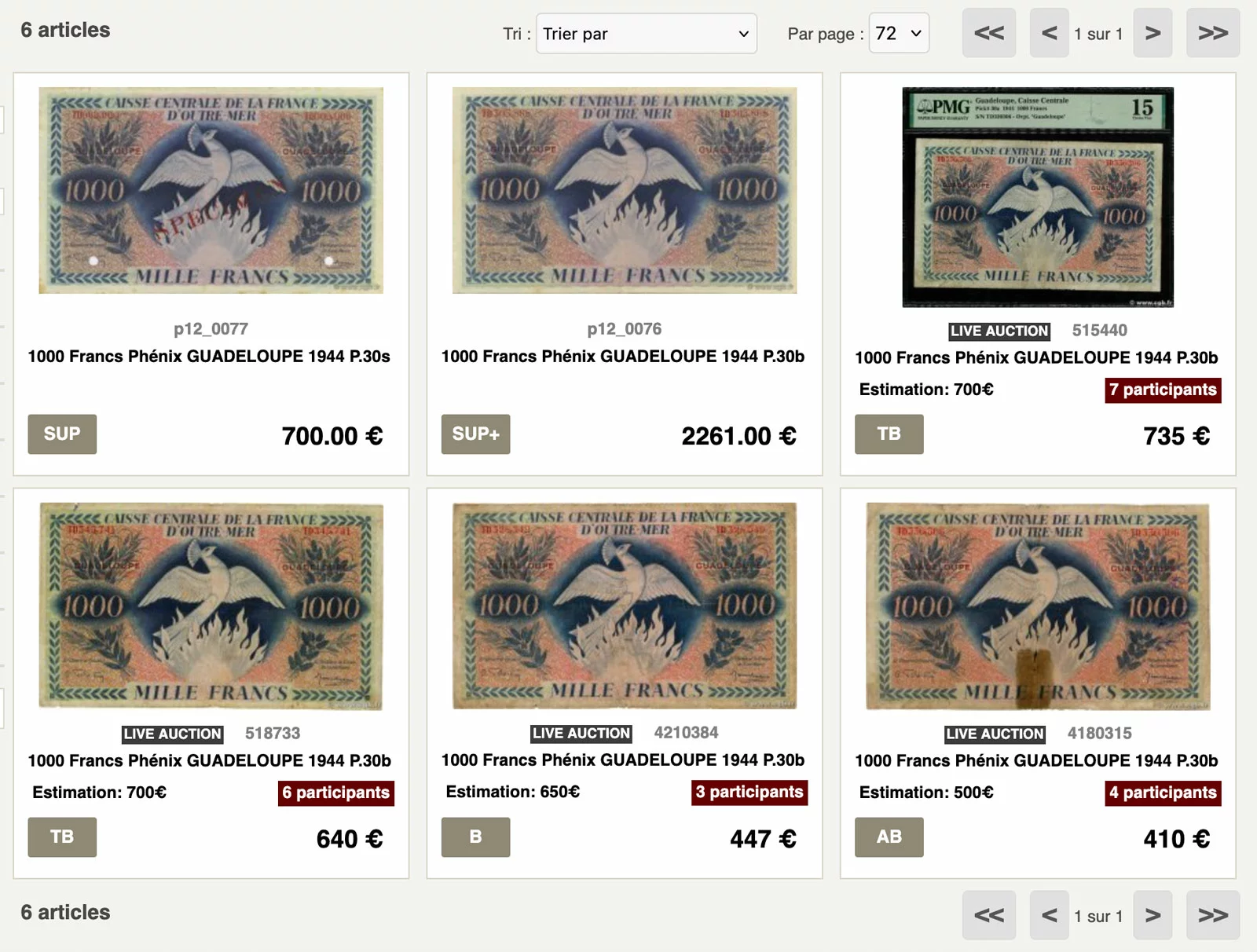Jump to last page with top >> button
The height and width of the screenshot is (952, 1257).
click(x=1213, y=33)
